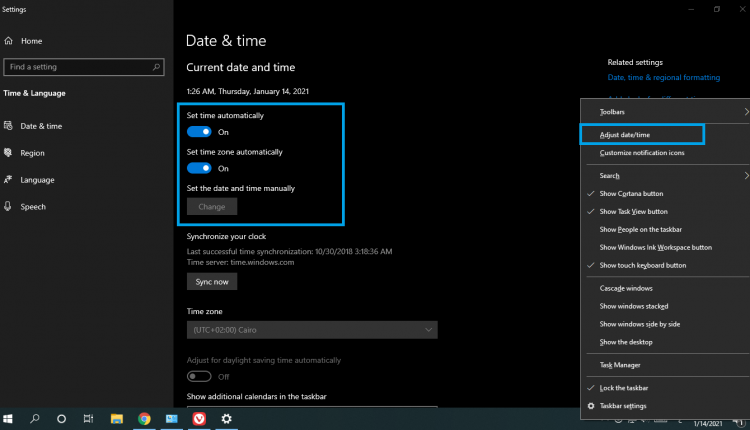Select the Language icon in sidebar
This screenshot has height=430, width=750.
pos(8,179)
